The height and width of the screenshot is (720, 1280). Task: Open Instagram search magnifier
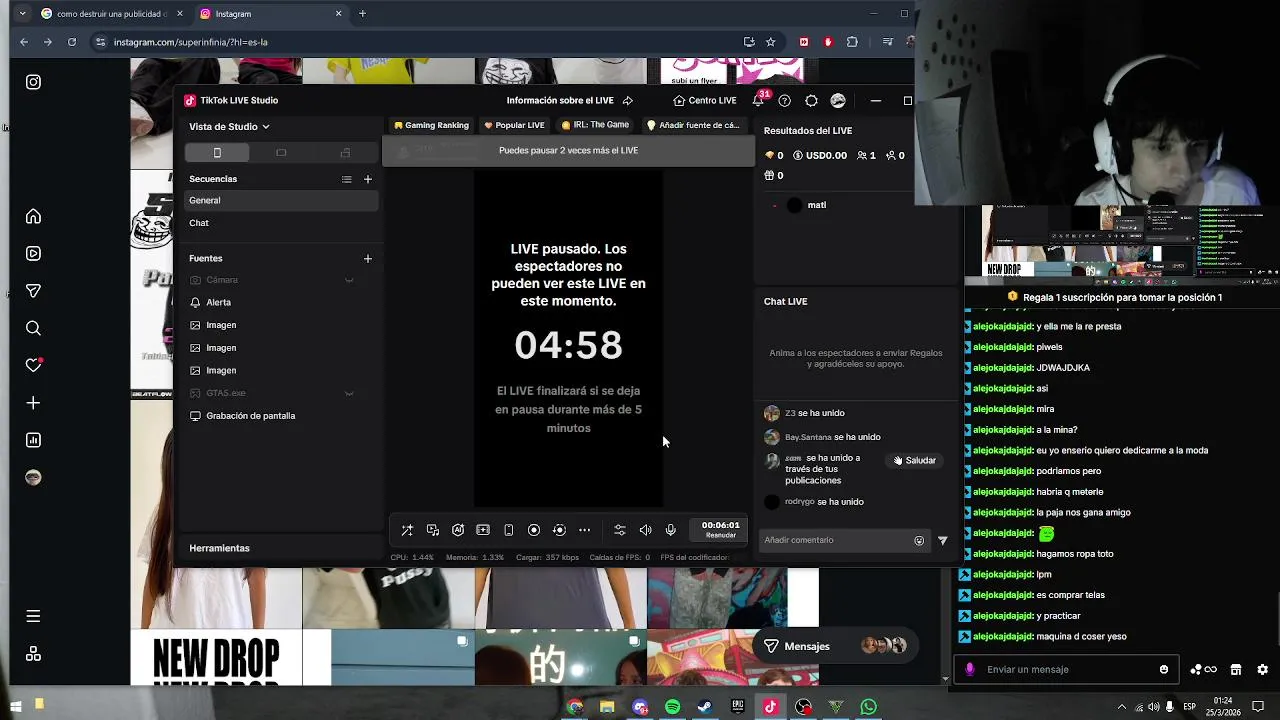coord(33,328)
